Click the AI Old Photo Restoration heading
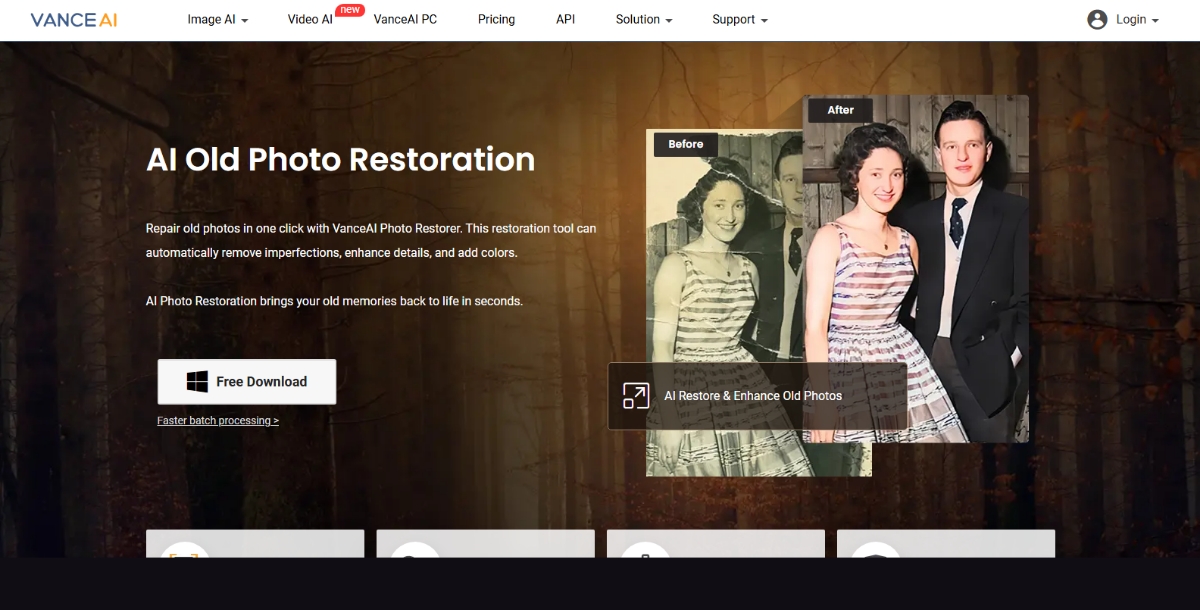Screen dimensions: 1200x610 340,159
